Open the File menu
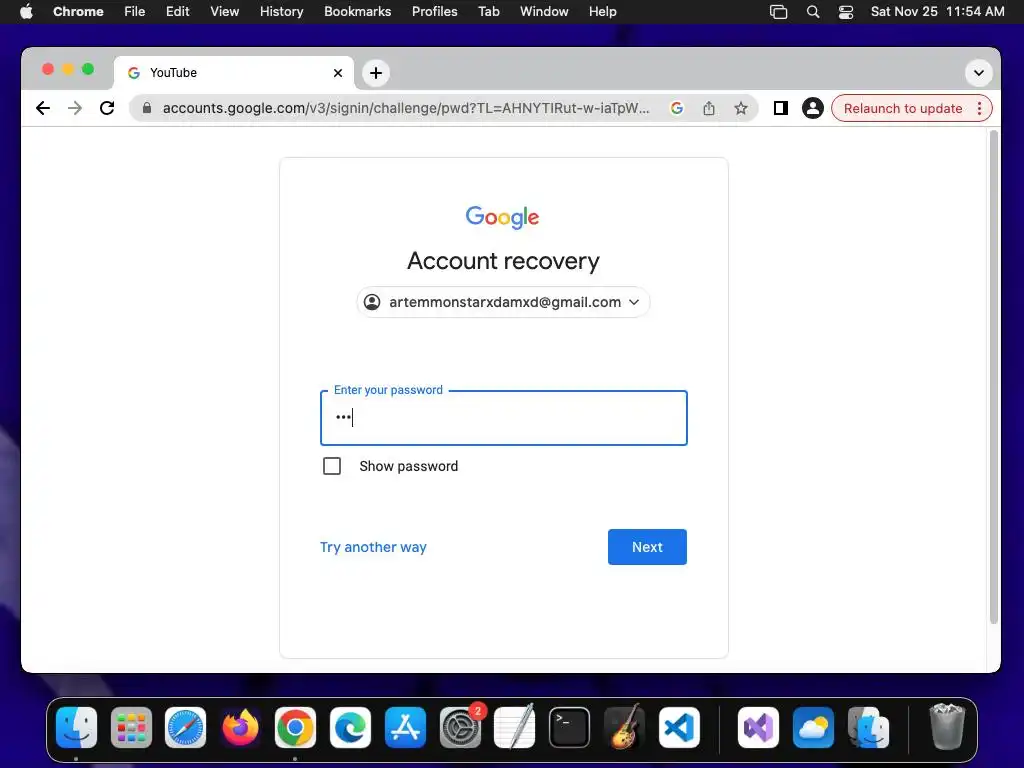The image size is (1024, 768). coord(135,12)
